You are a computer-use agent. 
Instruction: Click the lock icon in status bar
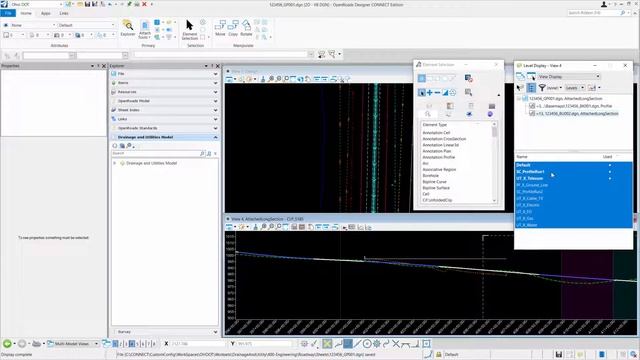coord(438,354)
